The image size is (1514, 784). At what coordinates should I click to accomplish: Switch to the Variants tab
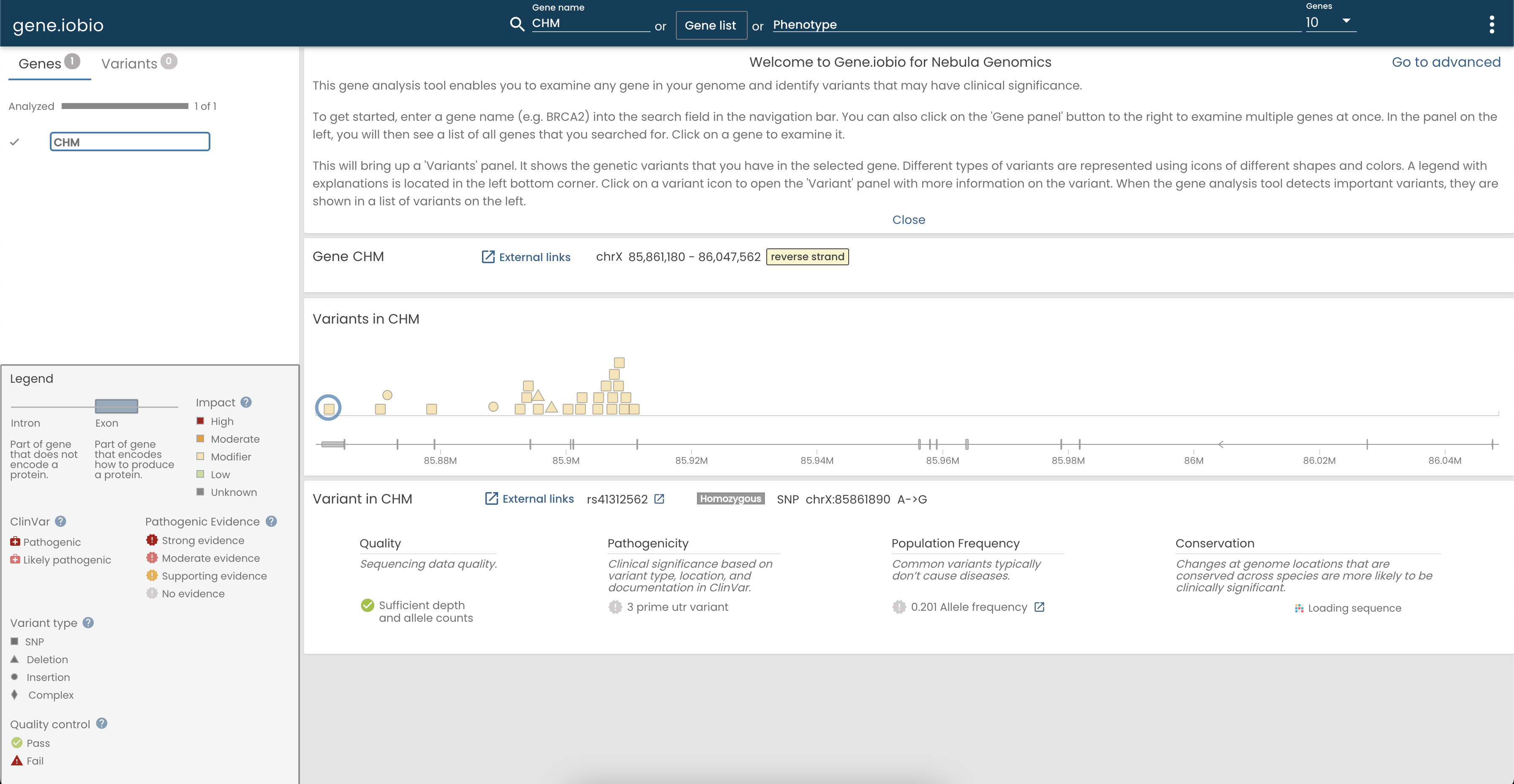tap(139, 63)
